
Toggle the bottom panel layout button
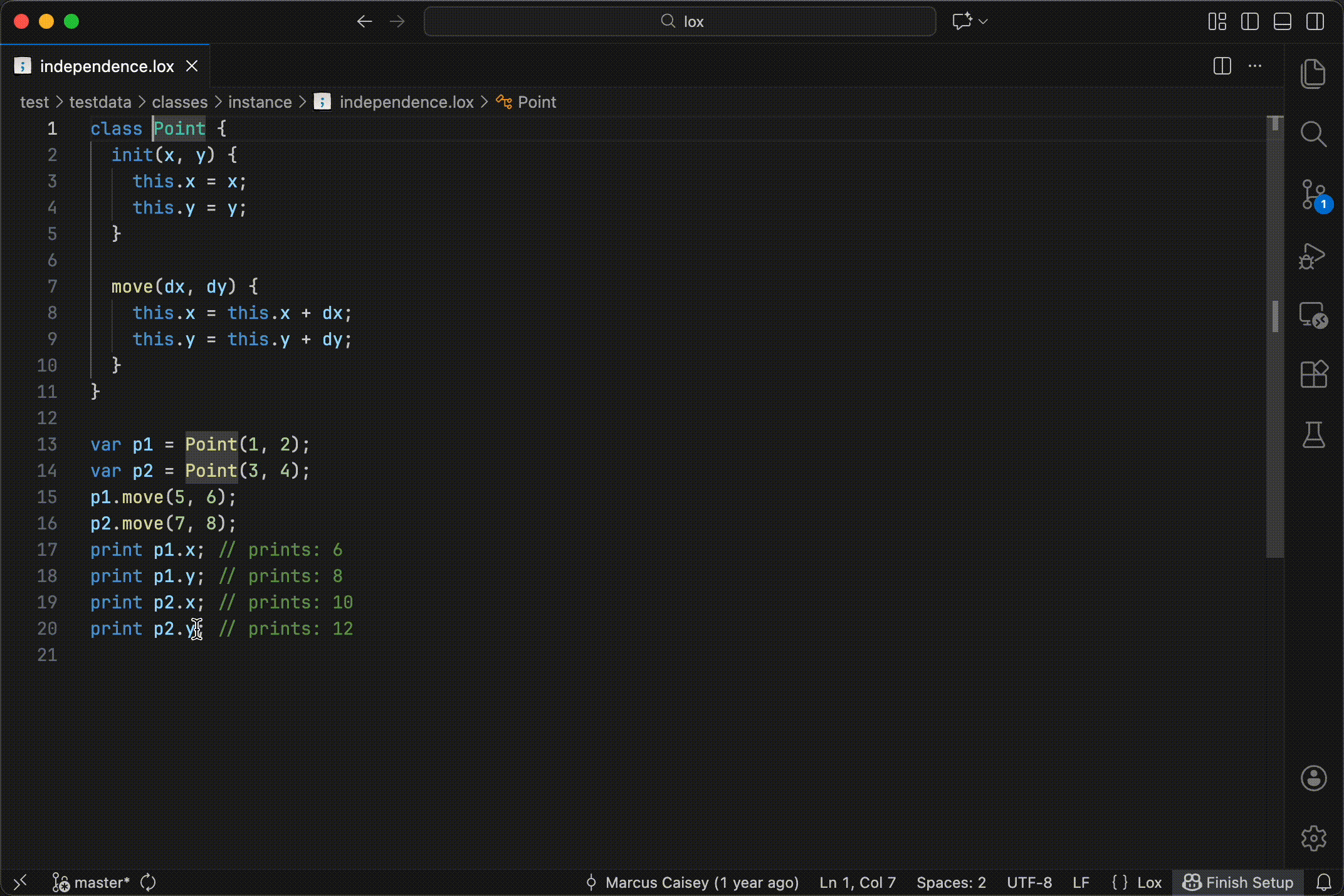[1282, 21]
